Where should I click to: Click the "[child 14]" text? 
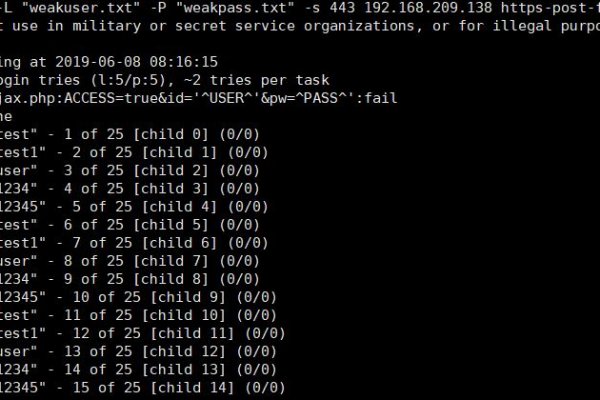click(213, 388)
